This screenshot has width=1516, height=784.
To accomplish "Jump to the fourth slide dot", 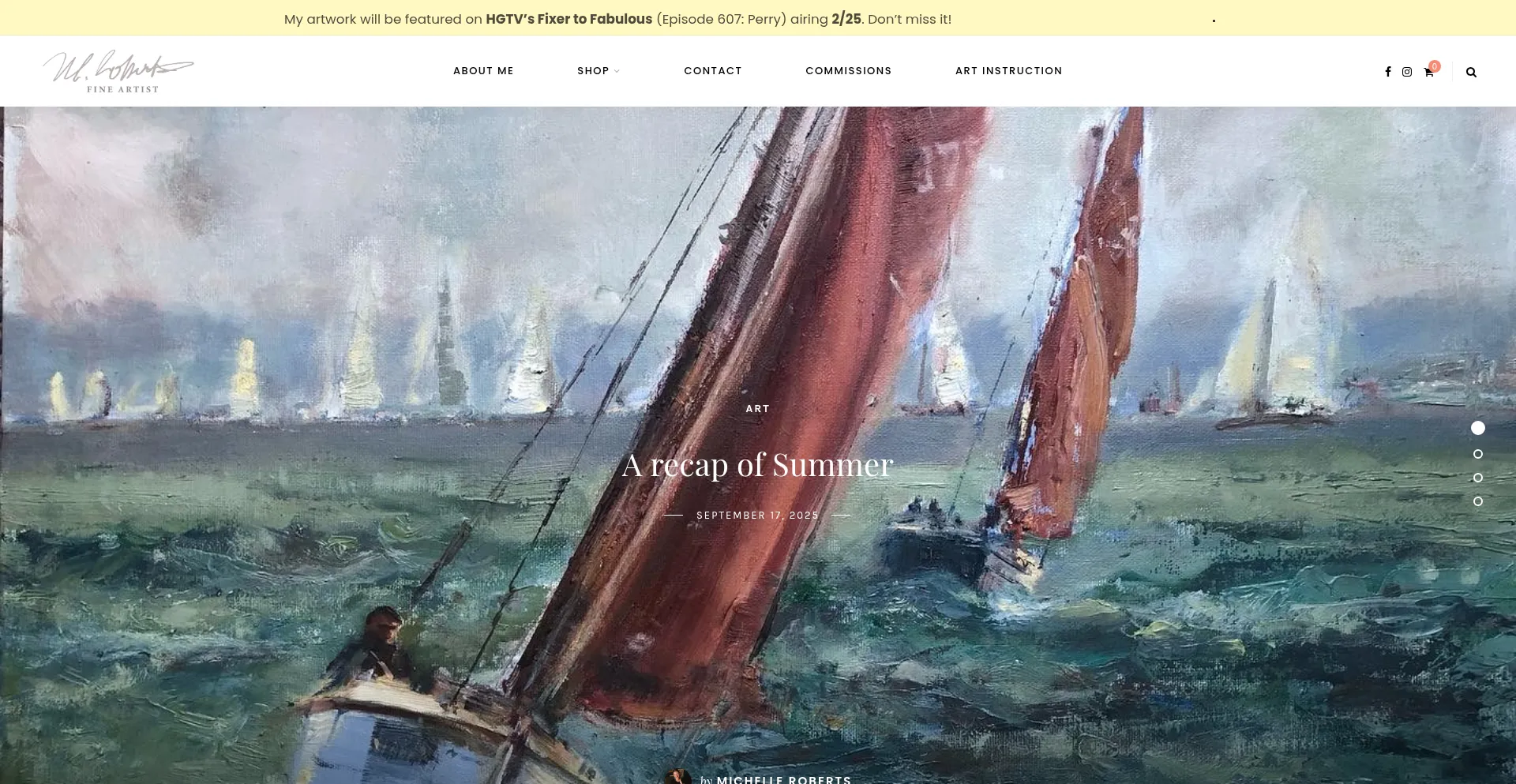I will coord(1478,501).
